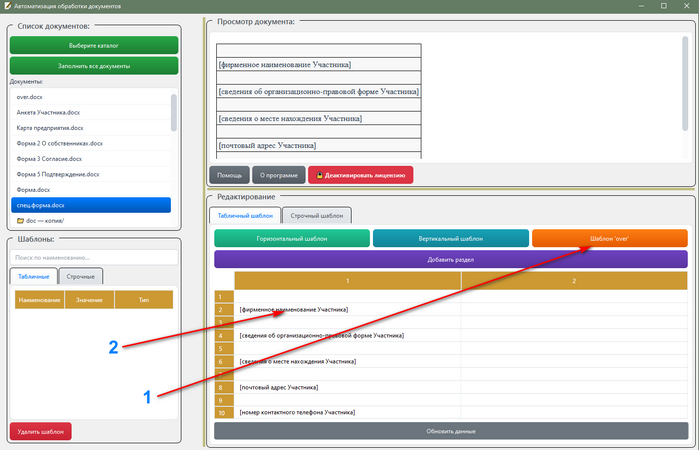
Task: Select 'Анкета Участника.docx' document
Action: tap(90, 112)
